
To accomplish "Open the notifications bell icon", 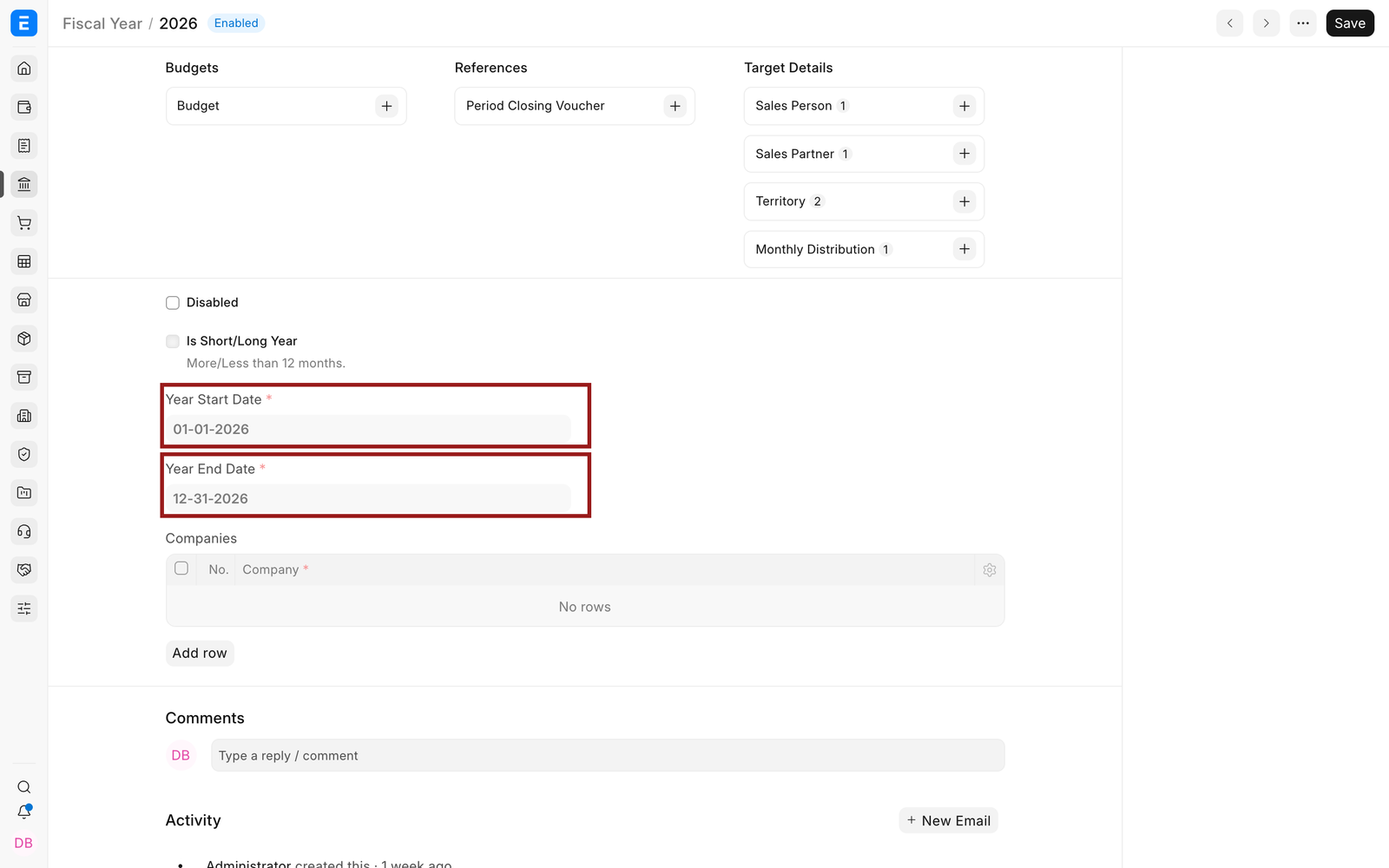I will (x=24, y=812).
